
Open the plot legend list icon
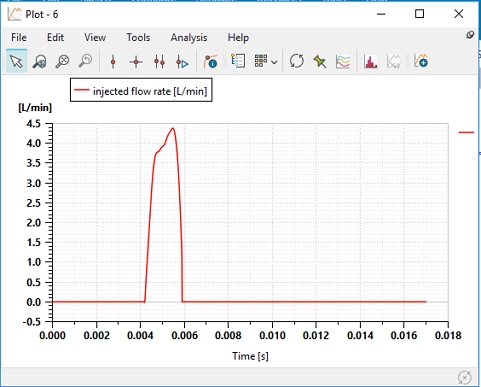pyautogui.click(x=238, y=61)
